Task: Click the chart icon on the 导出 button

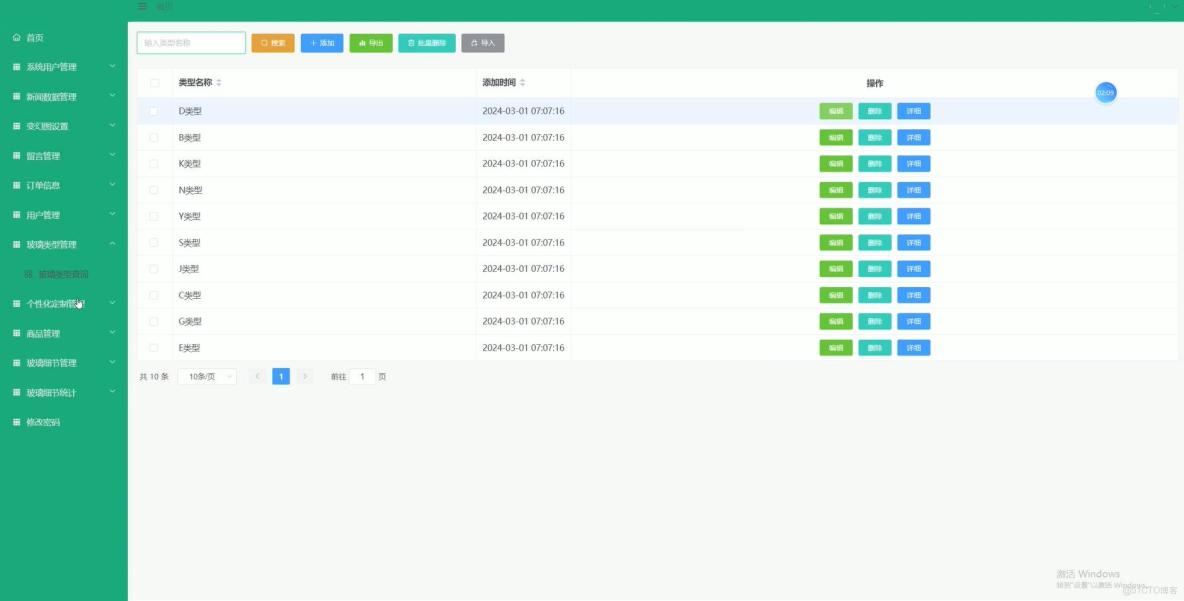Action: pyautogui.click(x=362, y=43)
